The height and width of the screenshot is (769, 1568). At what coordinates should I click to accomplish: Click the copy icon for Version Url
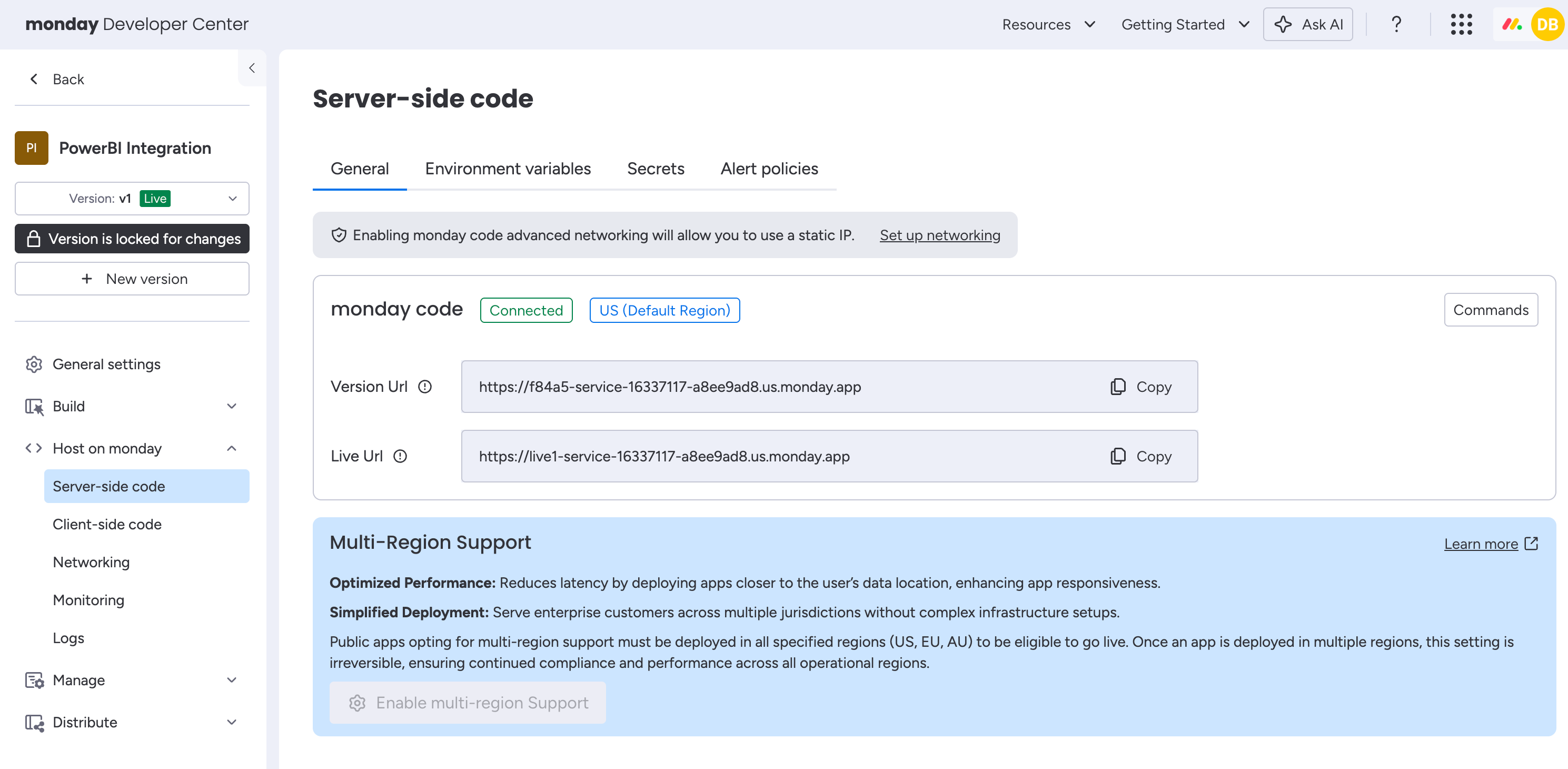(1118, 387)
